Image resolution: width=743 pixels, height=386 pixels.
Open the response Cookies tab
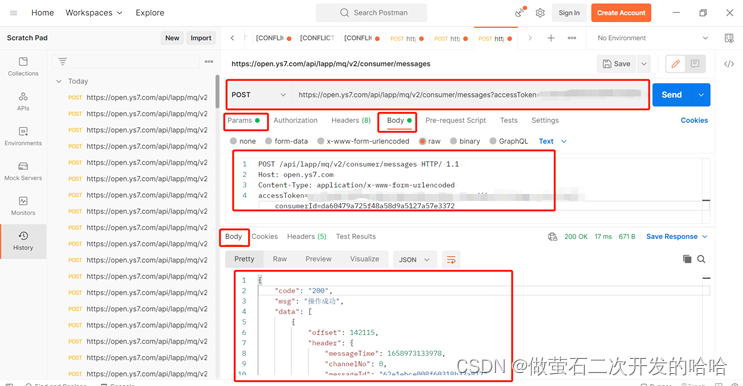click(x=264, y=236)
